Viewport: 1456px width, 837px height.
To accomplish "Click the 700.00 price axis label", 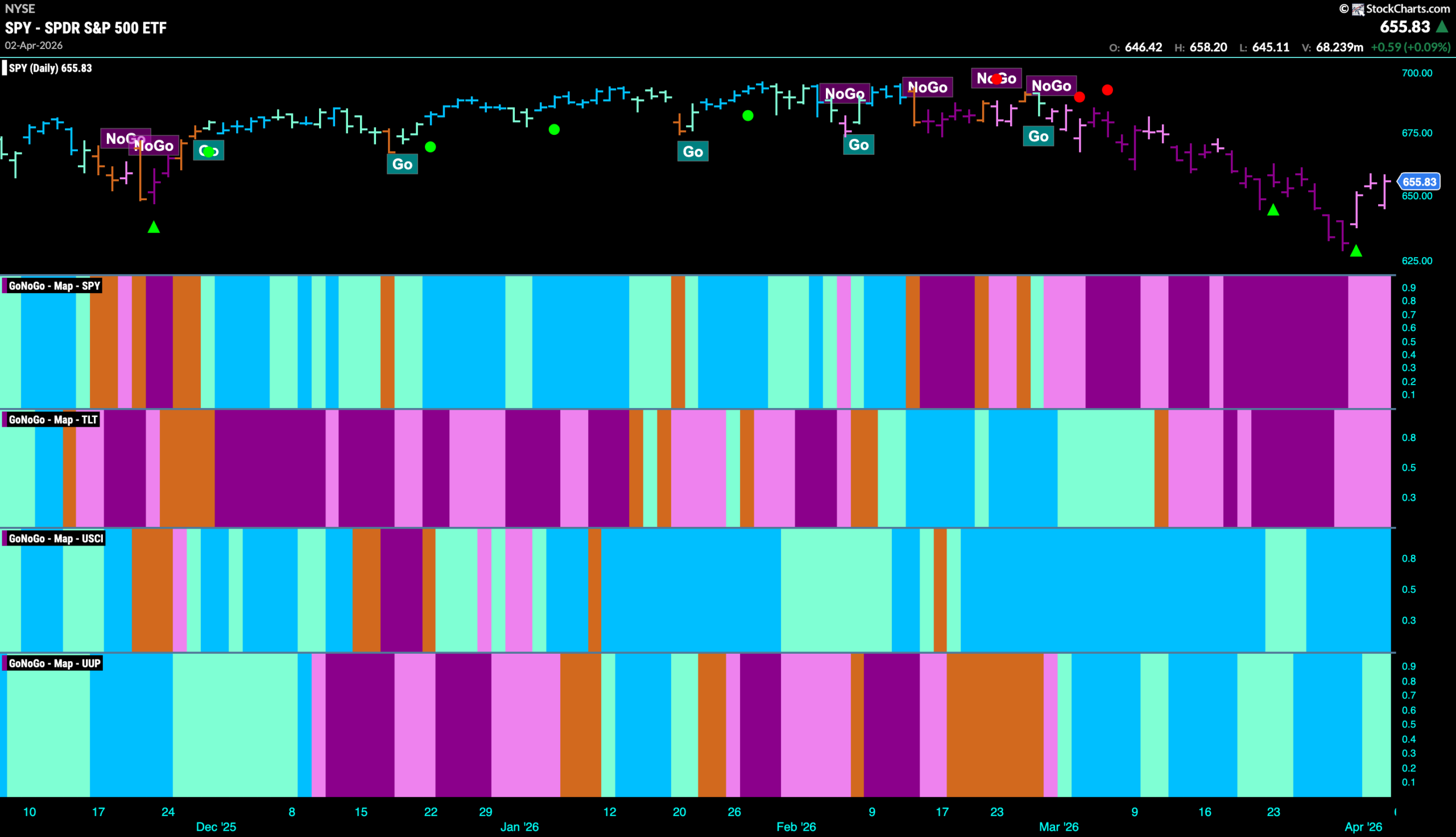I will click(x=1417, y=73).
